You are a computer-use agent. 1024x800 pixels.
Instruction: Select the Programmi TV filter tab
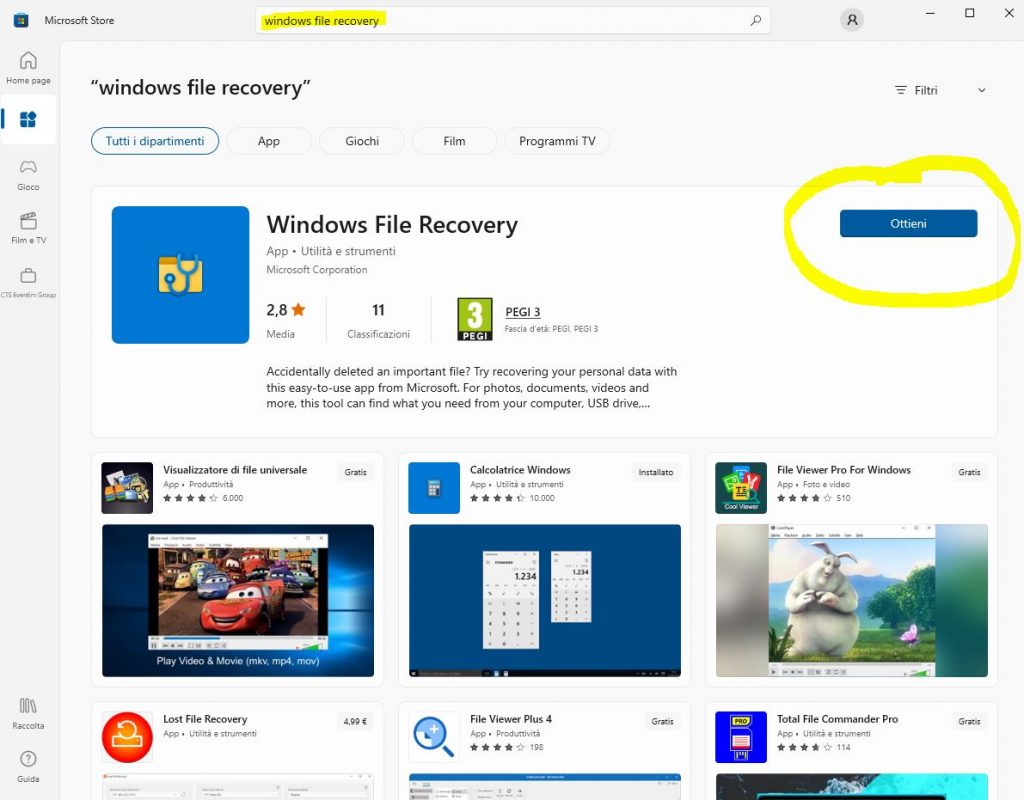557,141
